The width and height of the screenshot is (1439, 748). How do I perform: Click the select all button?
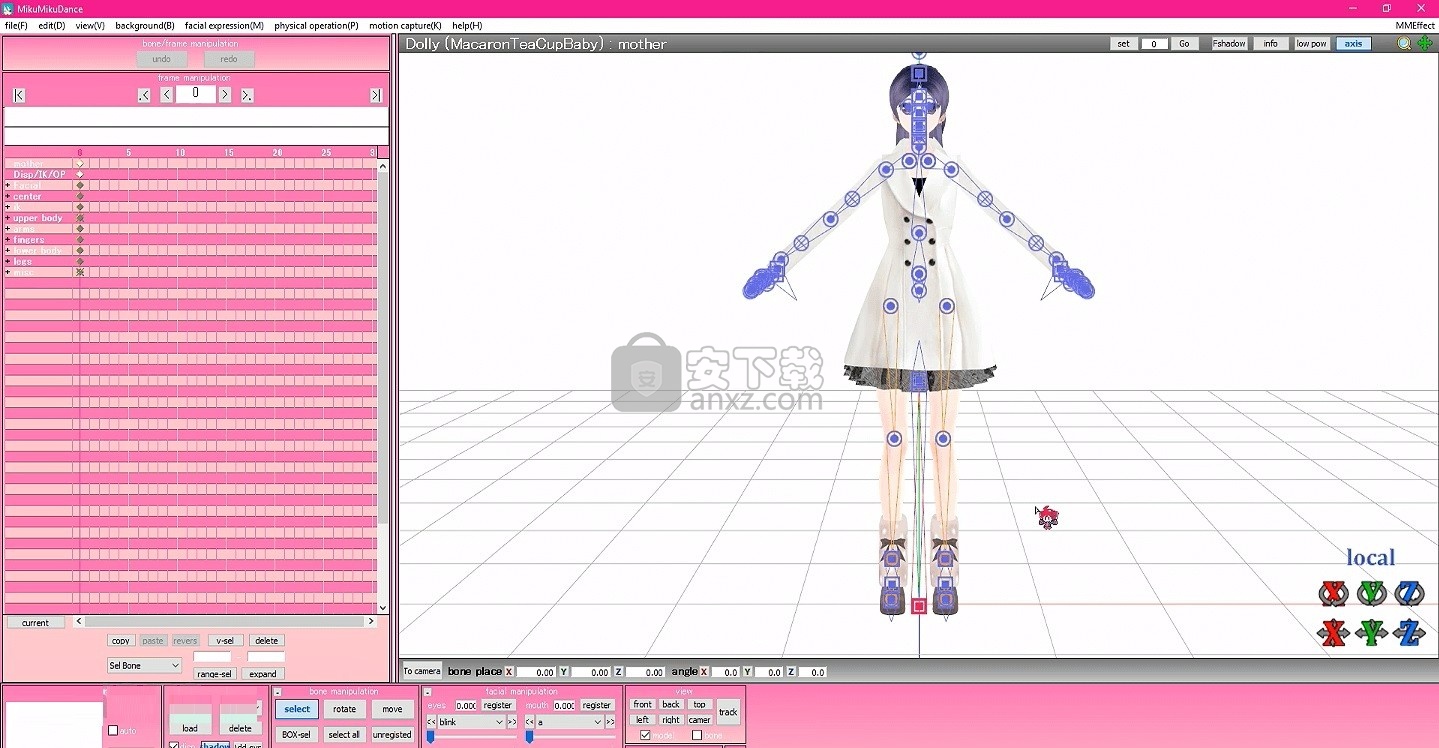pos(344,734)
